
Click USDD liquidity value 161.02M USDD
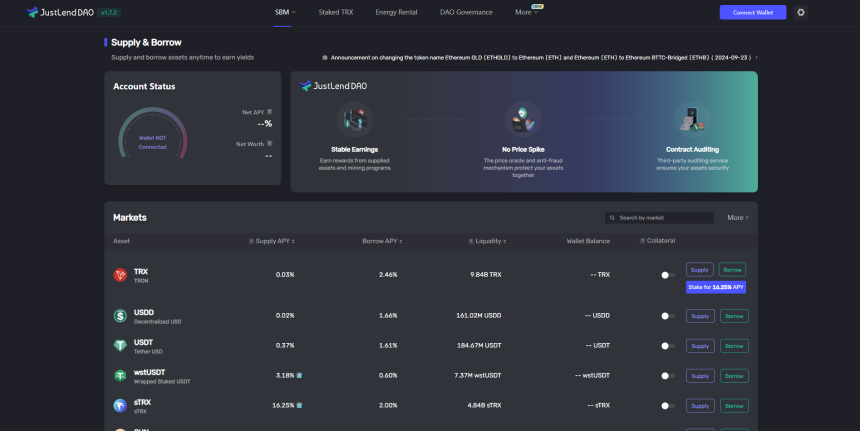tap(478, 316)
